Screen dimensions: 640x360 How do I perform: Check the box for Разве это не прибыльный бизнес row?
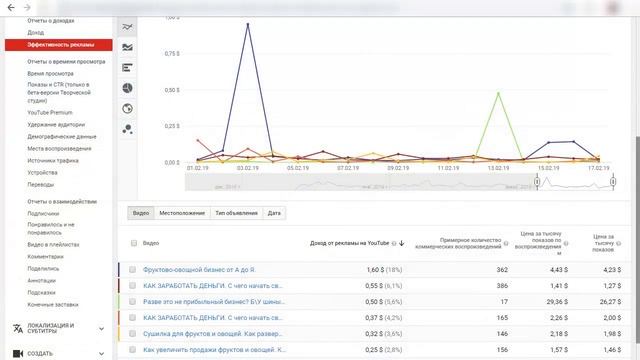132,302
